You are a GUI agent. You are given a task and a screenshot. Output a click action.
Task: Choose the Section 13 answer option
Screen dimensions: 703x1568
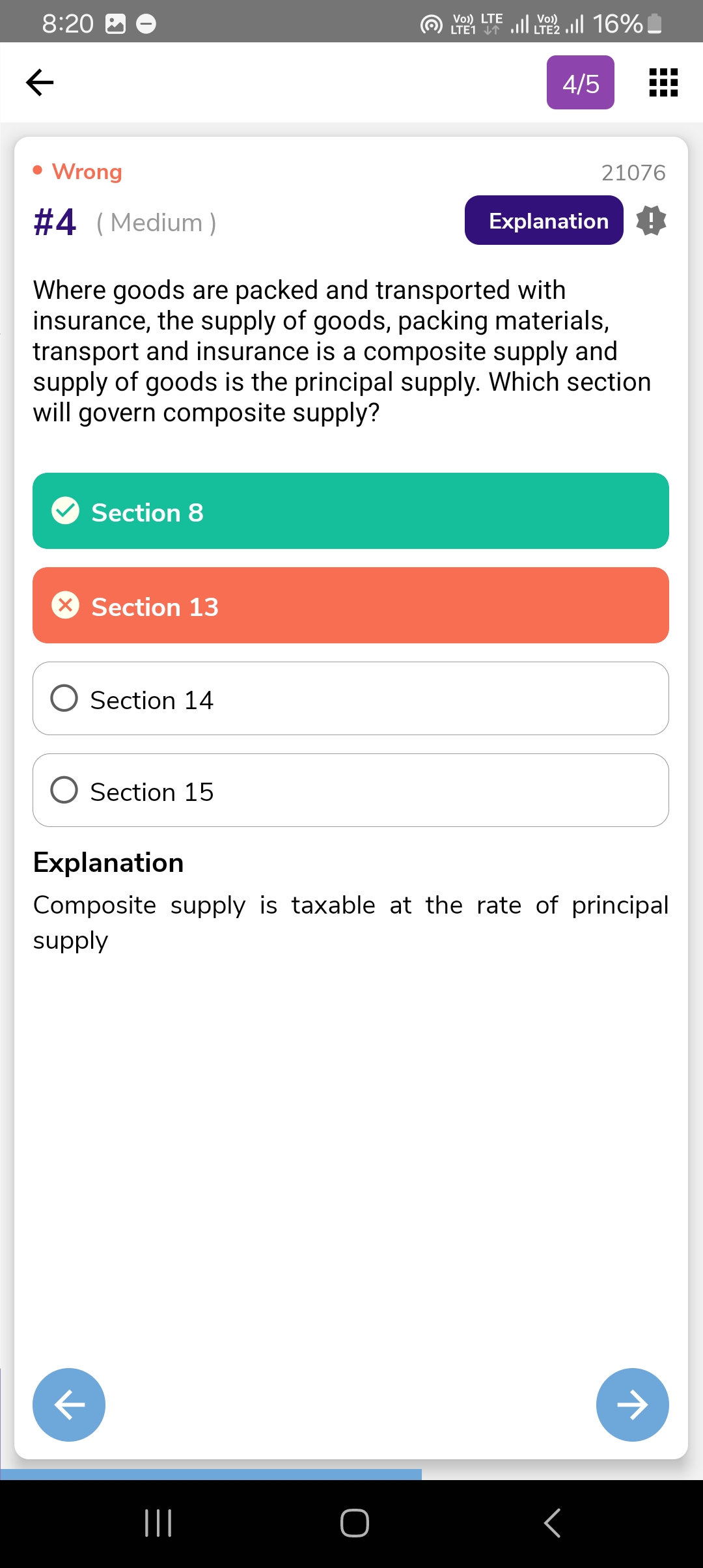click(x=351, y=606)
